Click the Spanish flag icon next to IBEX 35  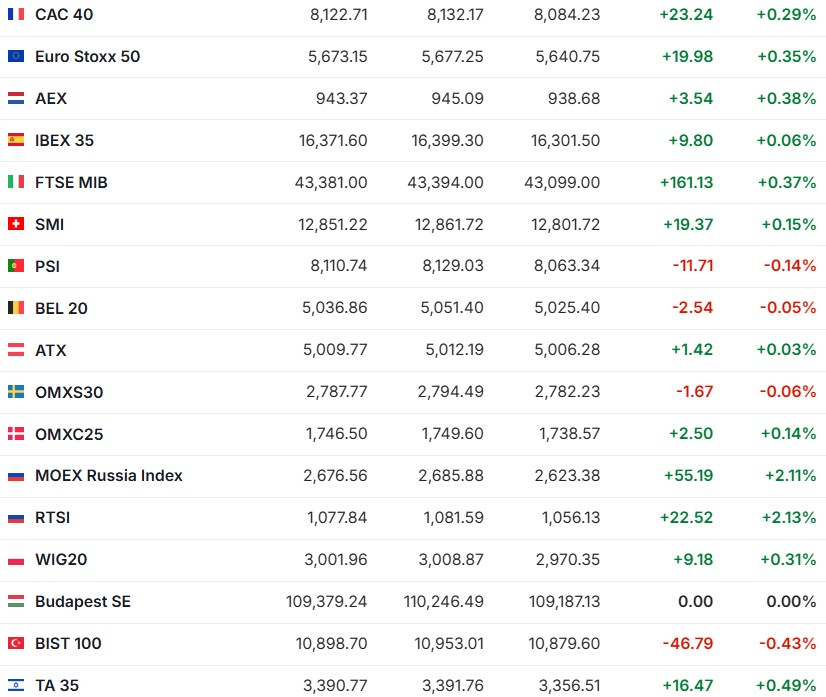tap(15, 140)
